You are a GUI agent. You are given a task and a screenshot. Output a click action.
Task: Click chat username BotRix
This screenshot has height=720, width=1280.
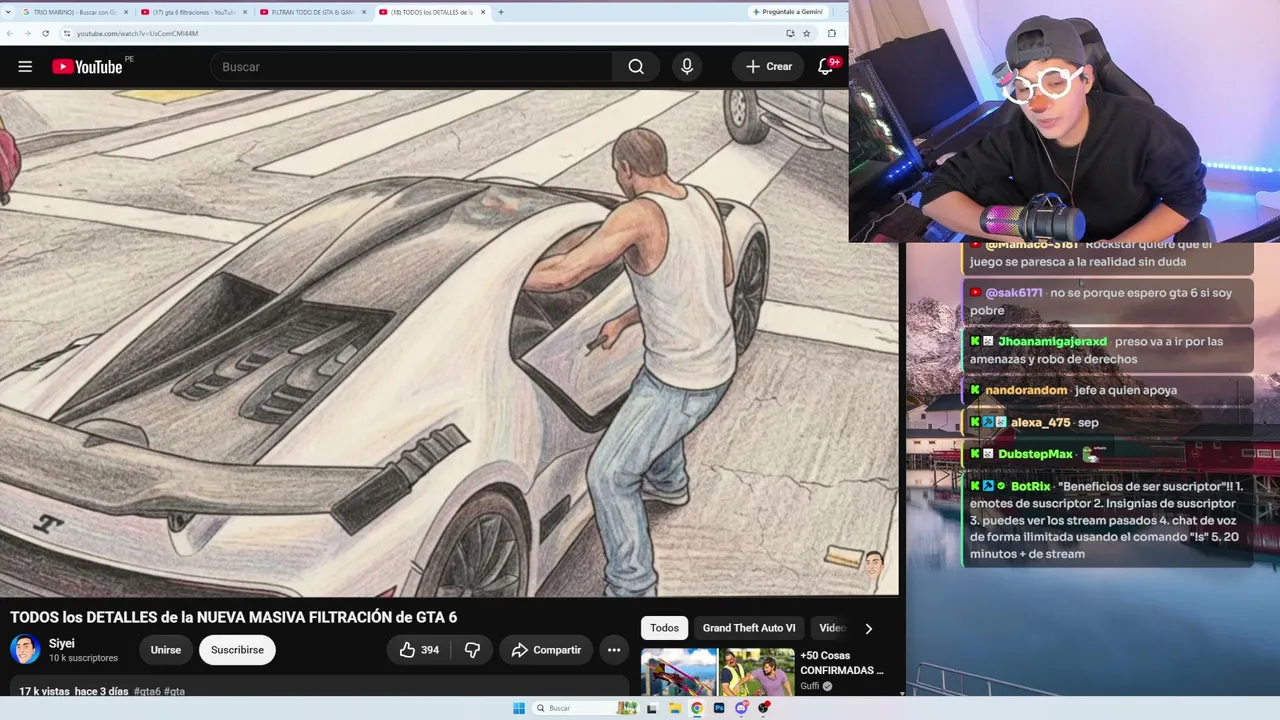pos(1030,486)
